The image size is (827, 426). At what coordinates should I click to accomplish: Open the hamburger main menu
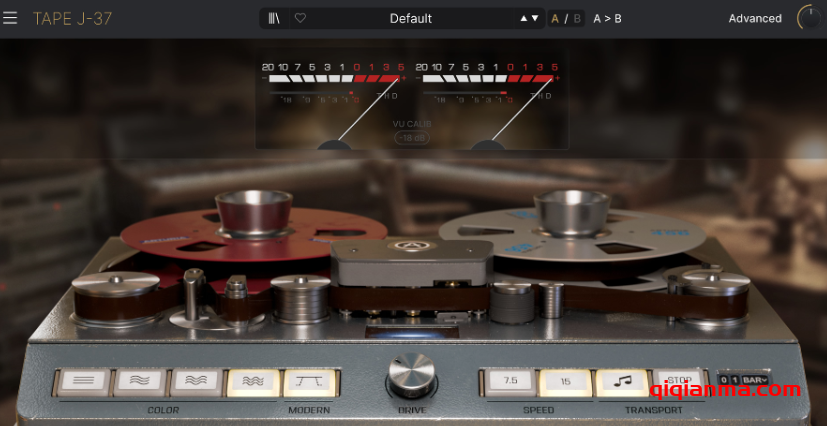10,18
